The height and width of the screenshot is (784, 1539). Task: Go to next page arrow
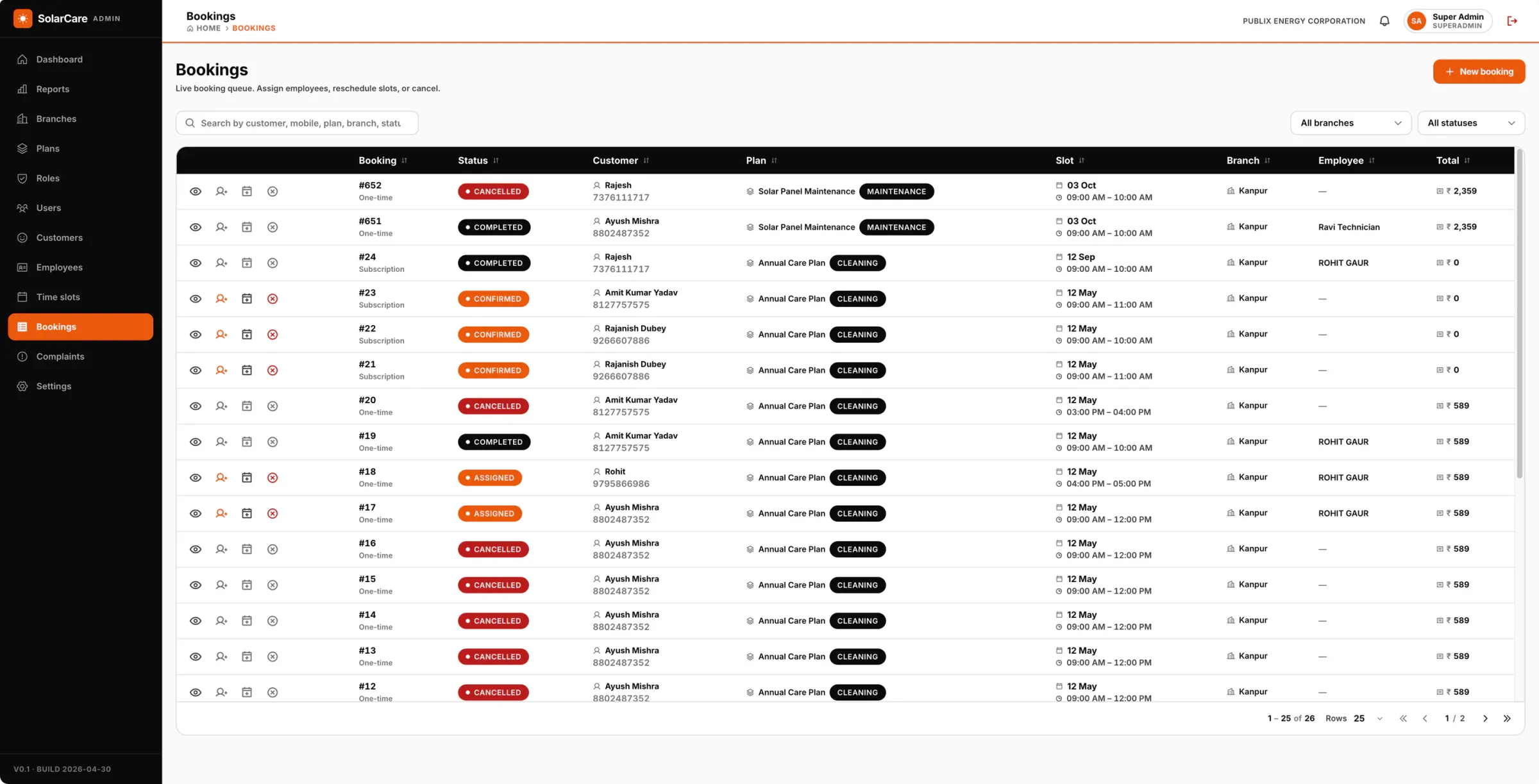pyautogui.click(x=1485, y=719)
